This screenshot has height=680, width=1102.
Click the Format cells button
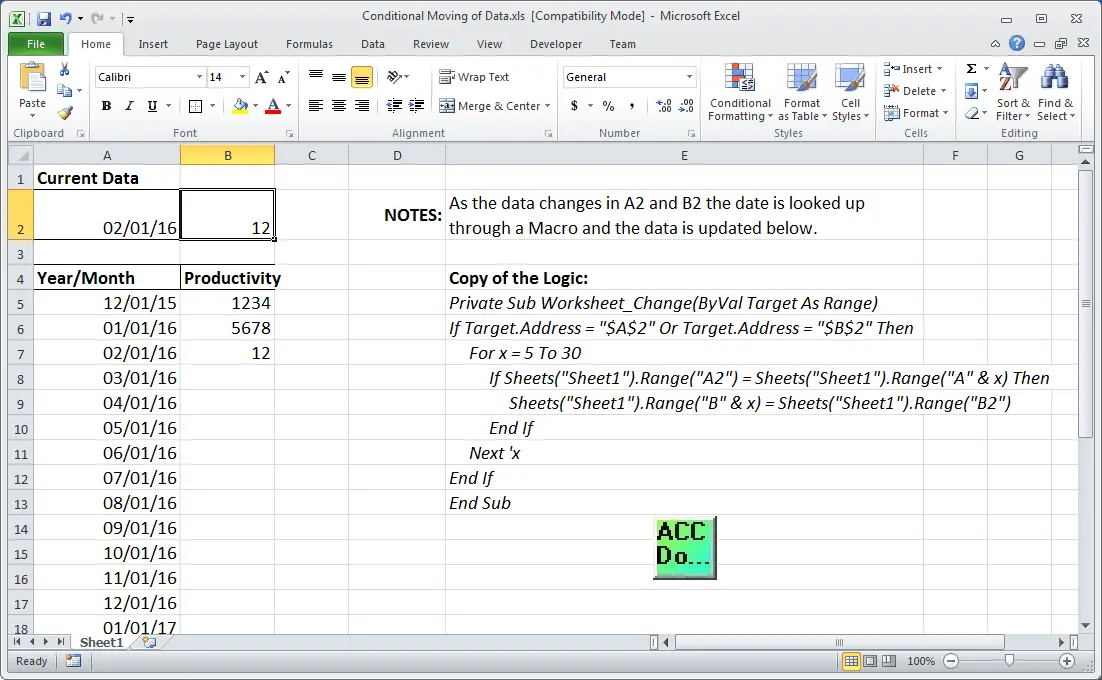pos(916,112)
